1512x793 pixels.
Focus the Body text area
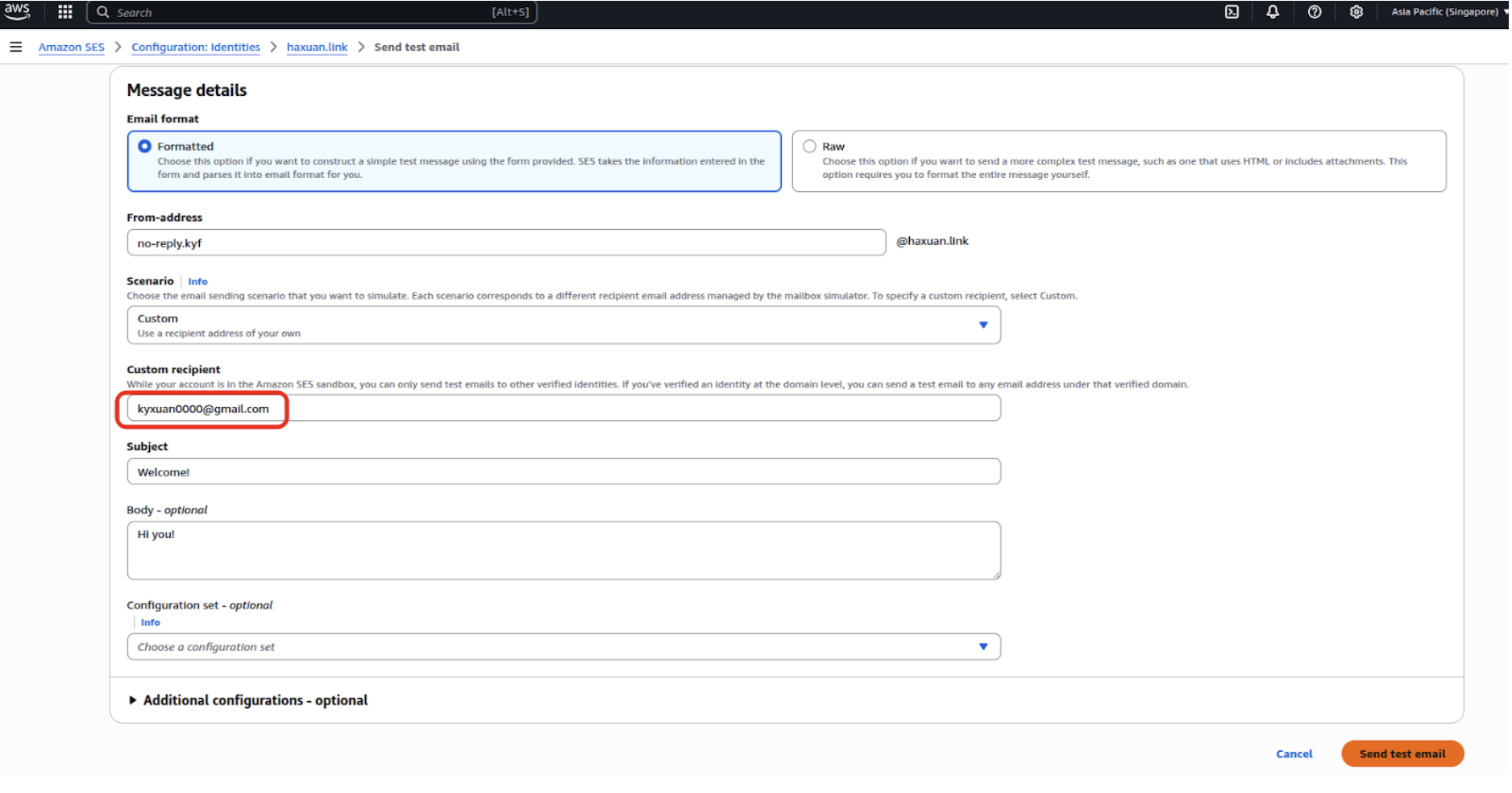563,550
